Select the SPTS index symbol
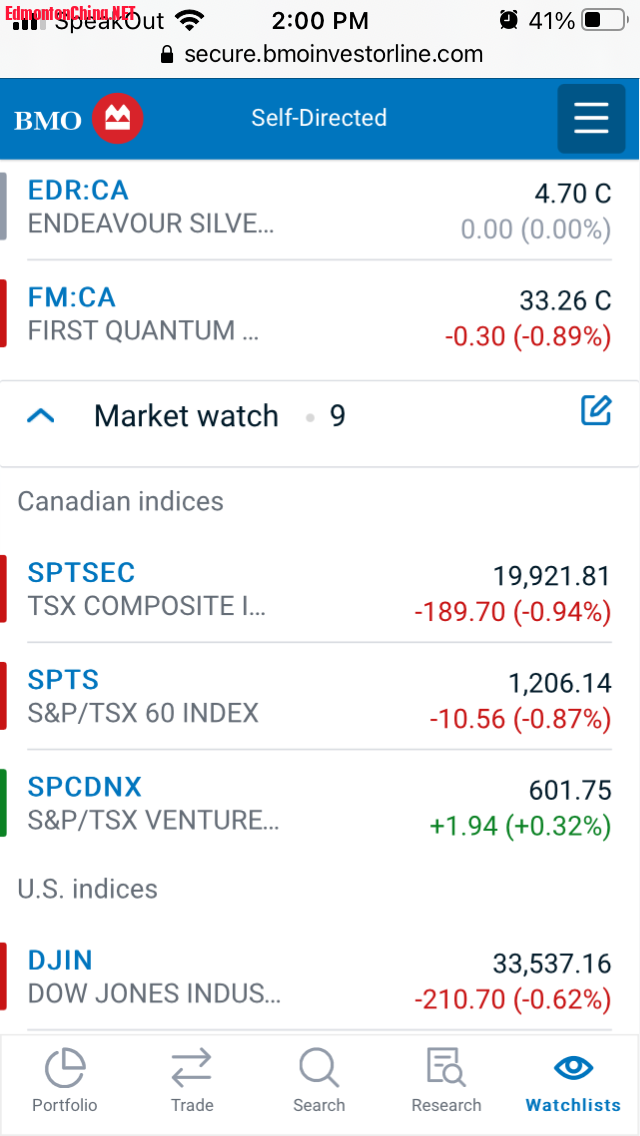The width and height of the screenshot is (640, 1136). pos(63,679)
